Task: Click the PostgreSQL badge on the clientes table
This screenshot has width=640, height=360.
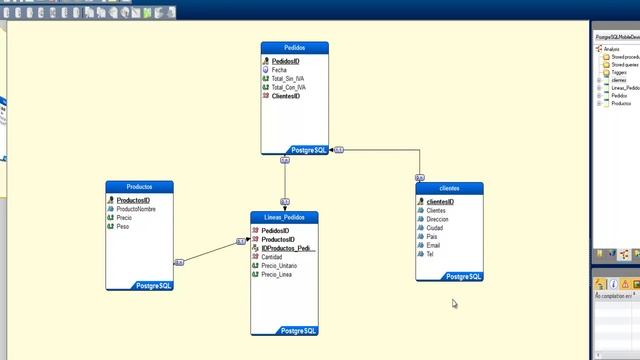Action: click(463, 277)
